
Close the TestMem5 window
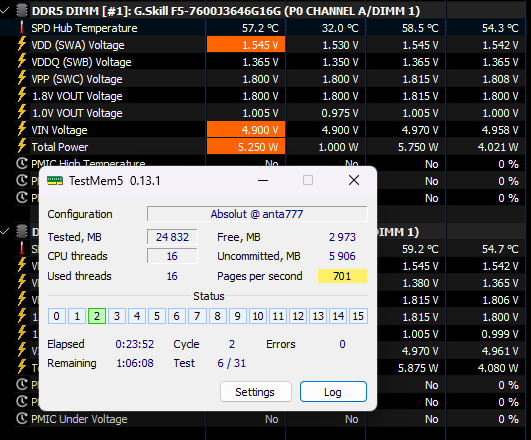[354, 181]
